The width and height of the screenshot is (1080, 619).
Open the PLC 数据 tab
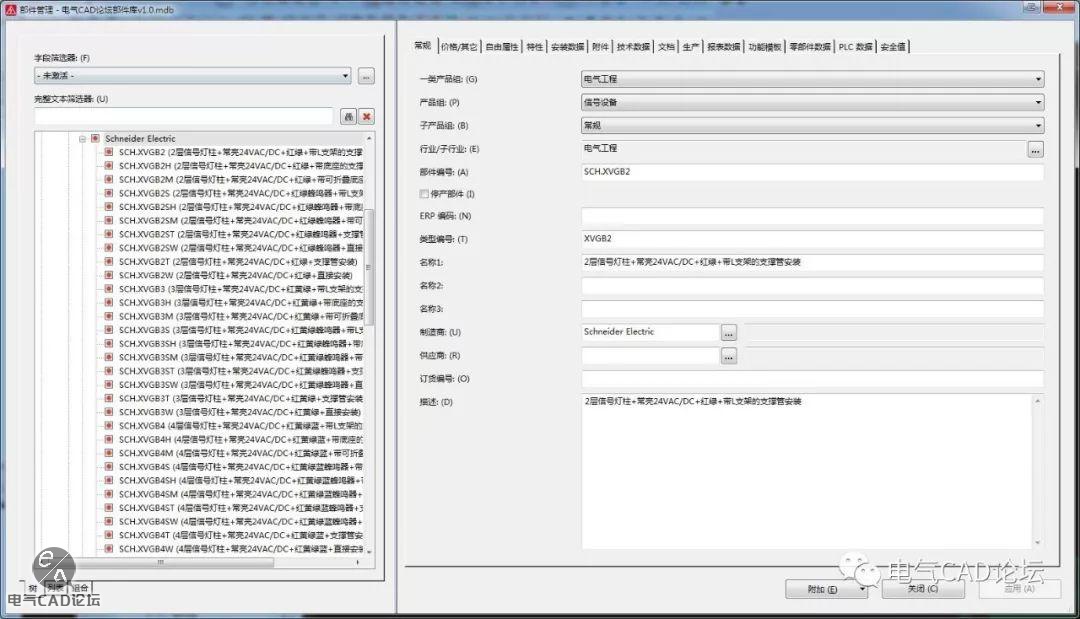855,47
